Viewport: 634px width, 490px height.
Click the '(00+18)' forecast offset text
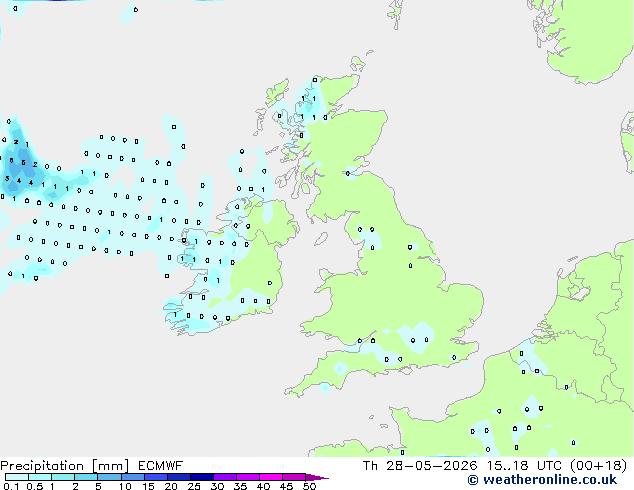[x=599, y=466]
